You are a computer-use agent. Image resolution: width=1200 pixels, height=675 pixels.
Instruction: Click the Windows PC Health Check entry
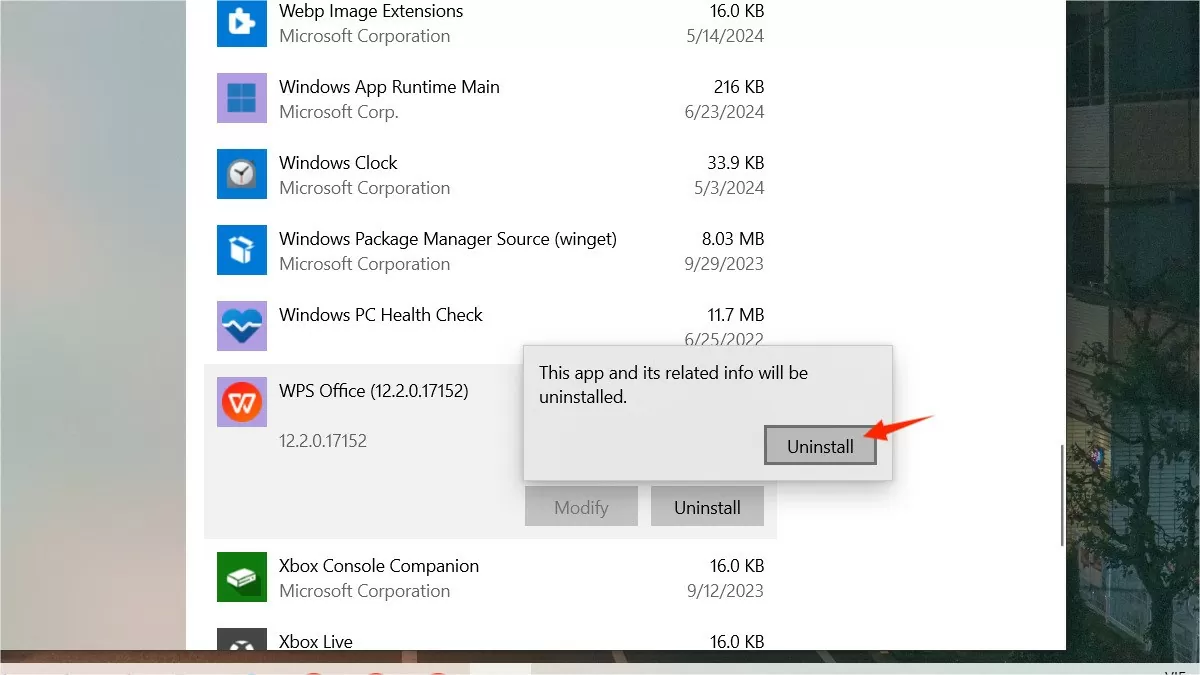click(x=381, y=315)
